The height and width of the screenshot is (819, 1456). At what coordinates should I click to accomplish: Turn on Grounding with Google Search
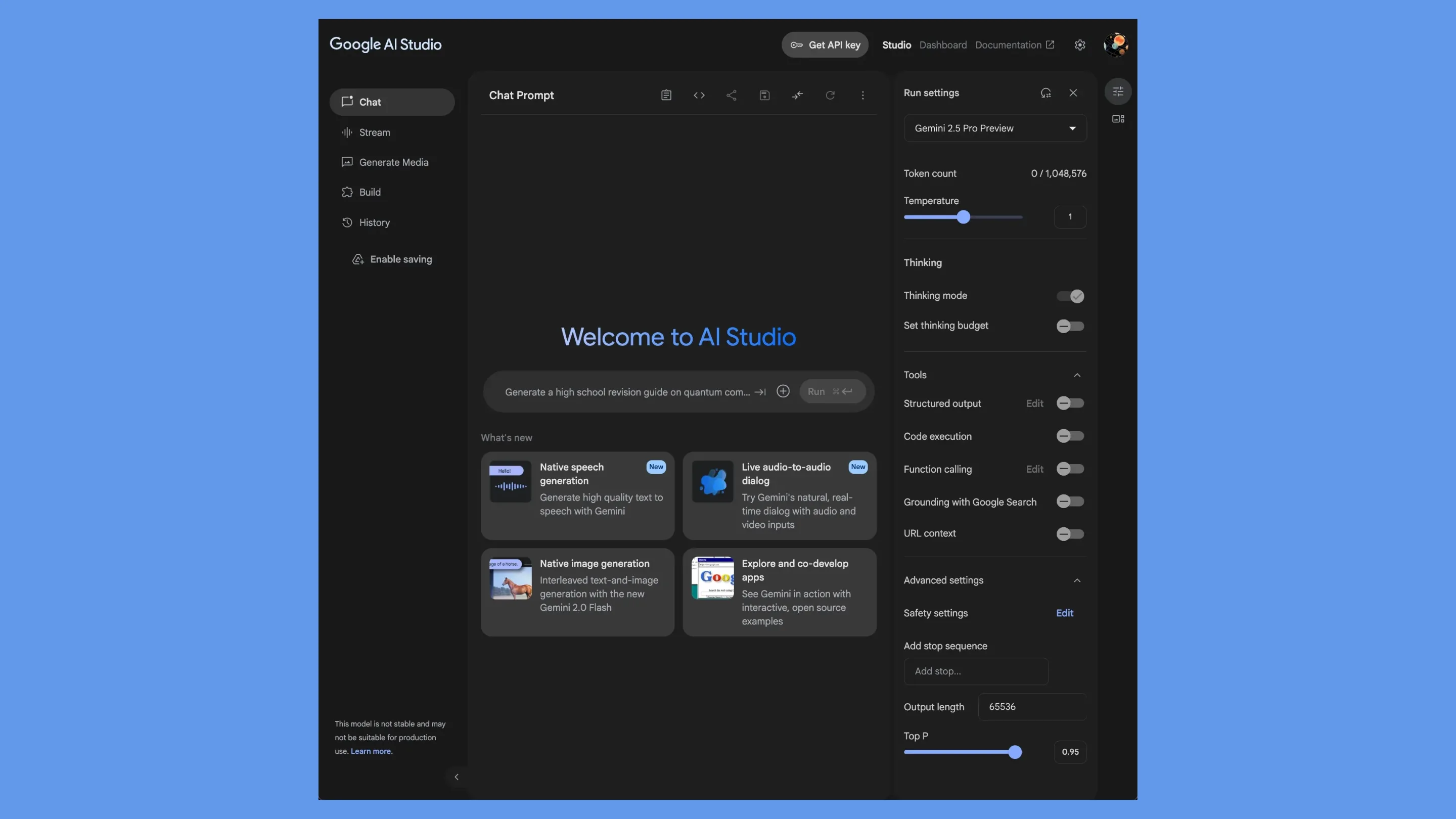pos(1070,502)
